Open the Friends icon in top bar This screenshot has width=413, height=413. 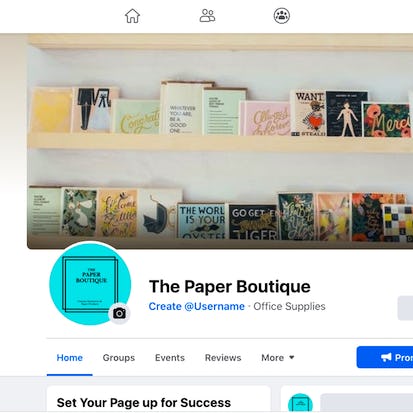207,16
